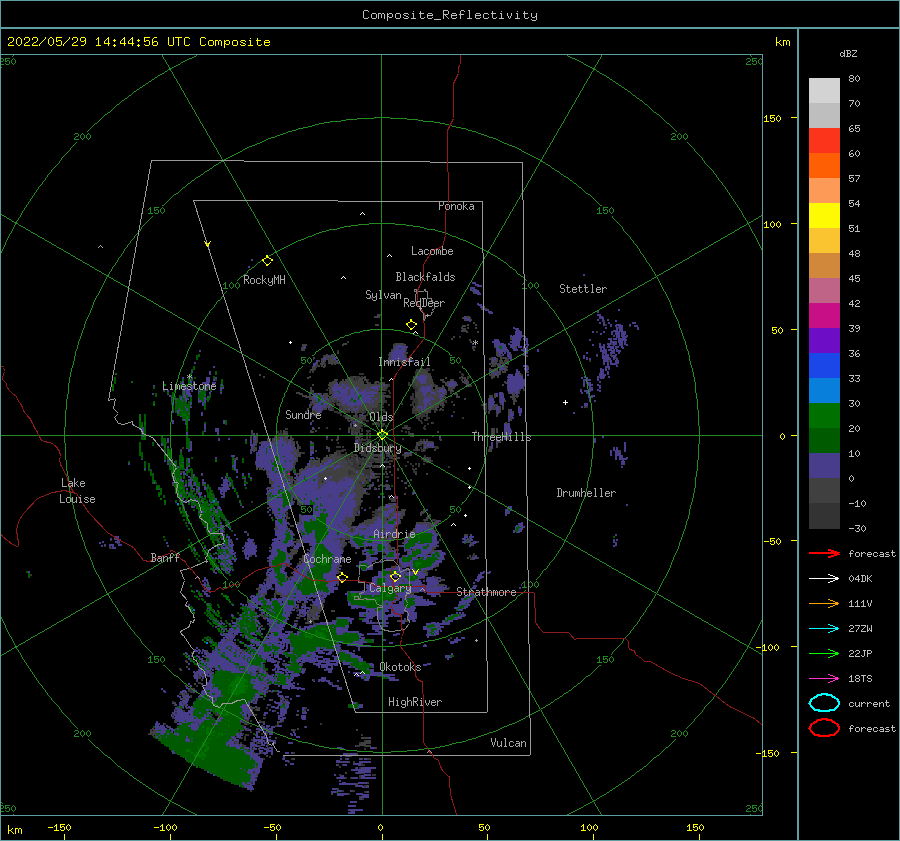Click the Vulcan town label

[509, 743]
